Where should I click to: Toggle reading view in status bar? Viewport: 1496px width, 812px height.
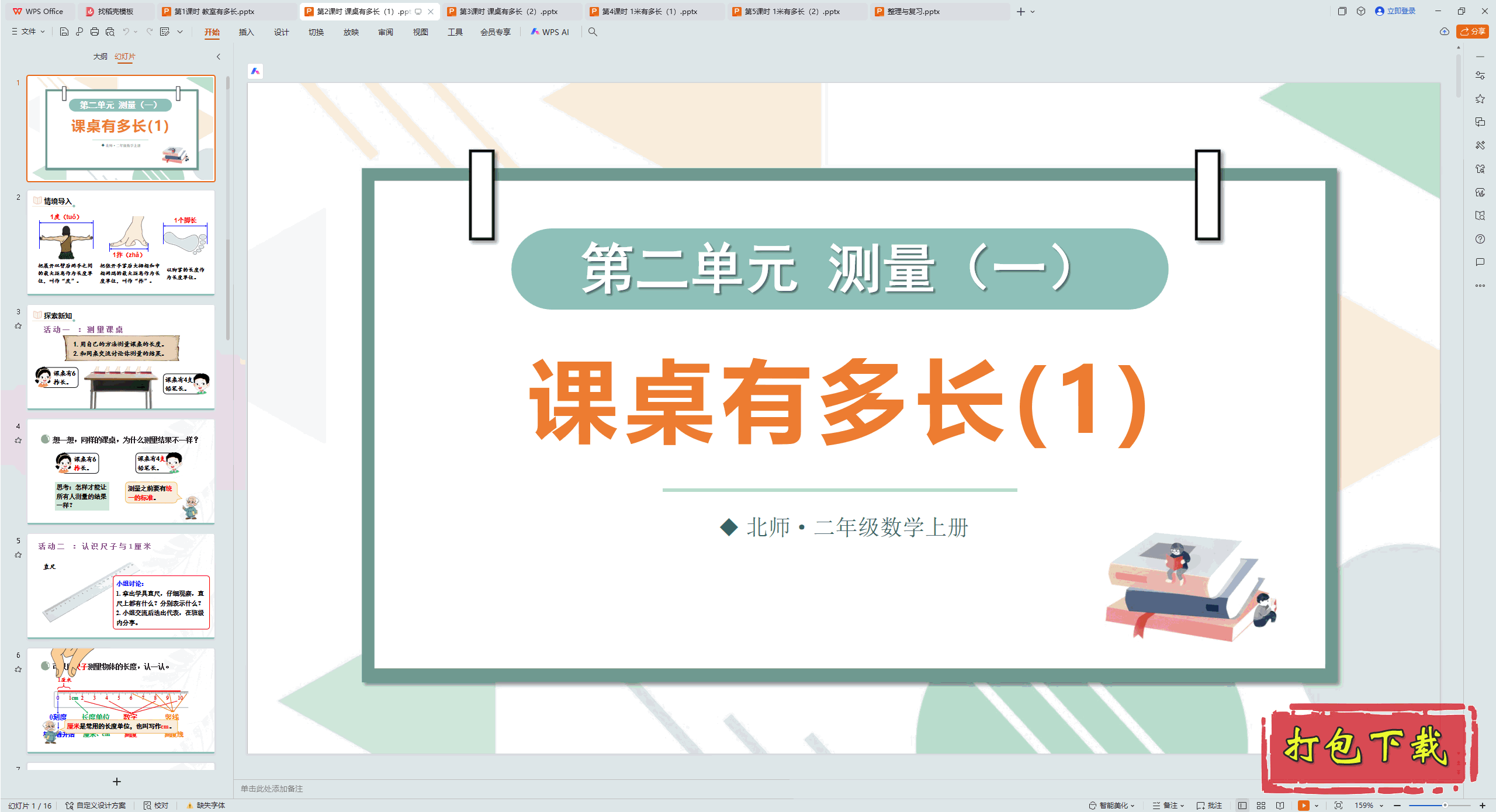pyautogui.click(x=1280, y=805)
